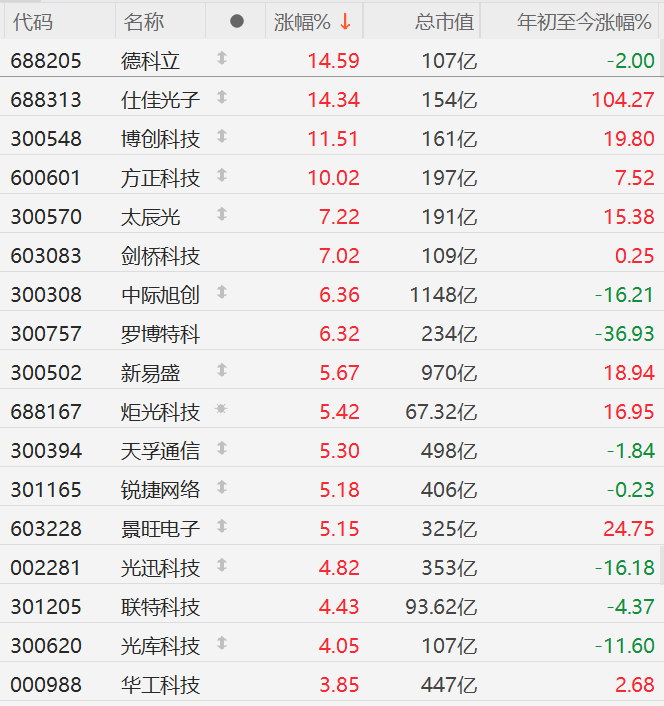The image size is (664, 706).
Task: Click the marker icon beside 光迅科技
Action: point(221,565)
